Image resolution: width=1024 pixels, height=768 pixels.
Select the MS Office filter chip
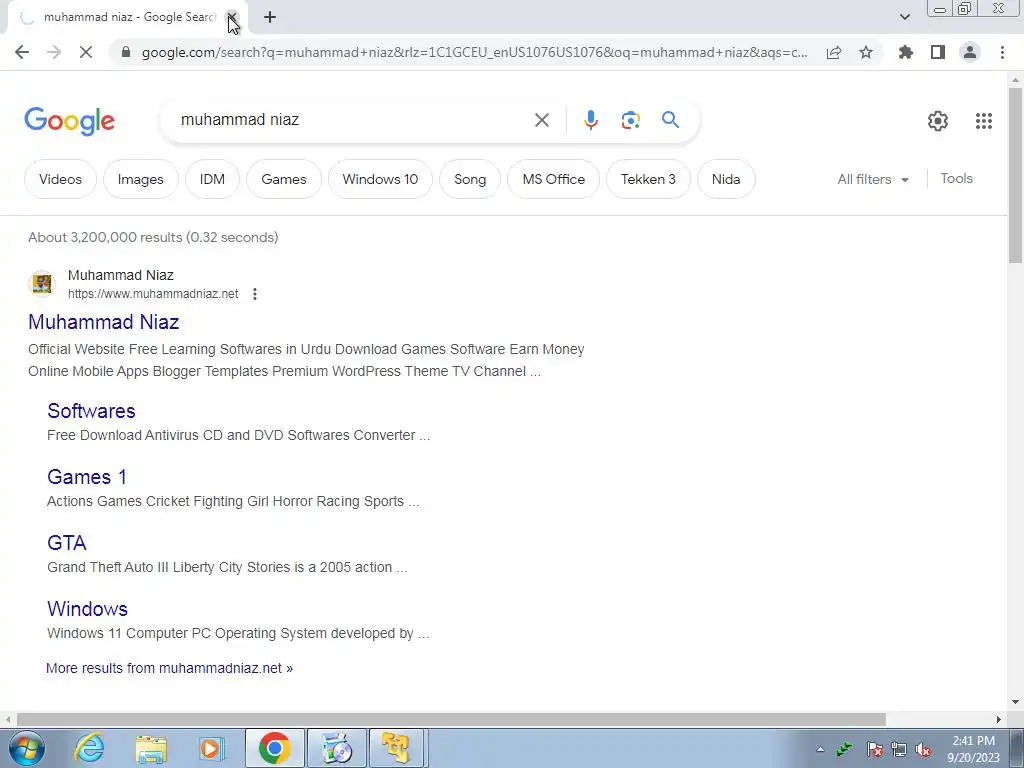(554, 179)
